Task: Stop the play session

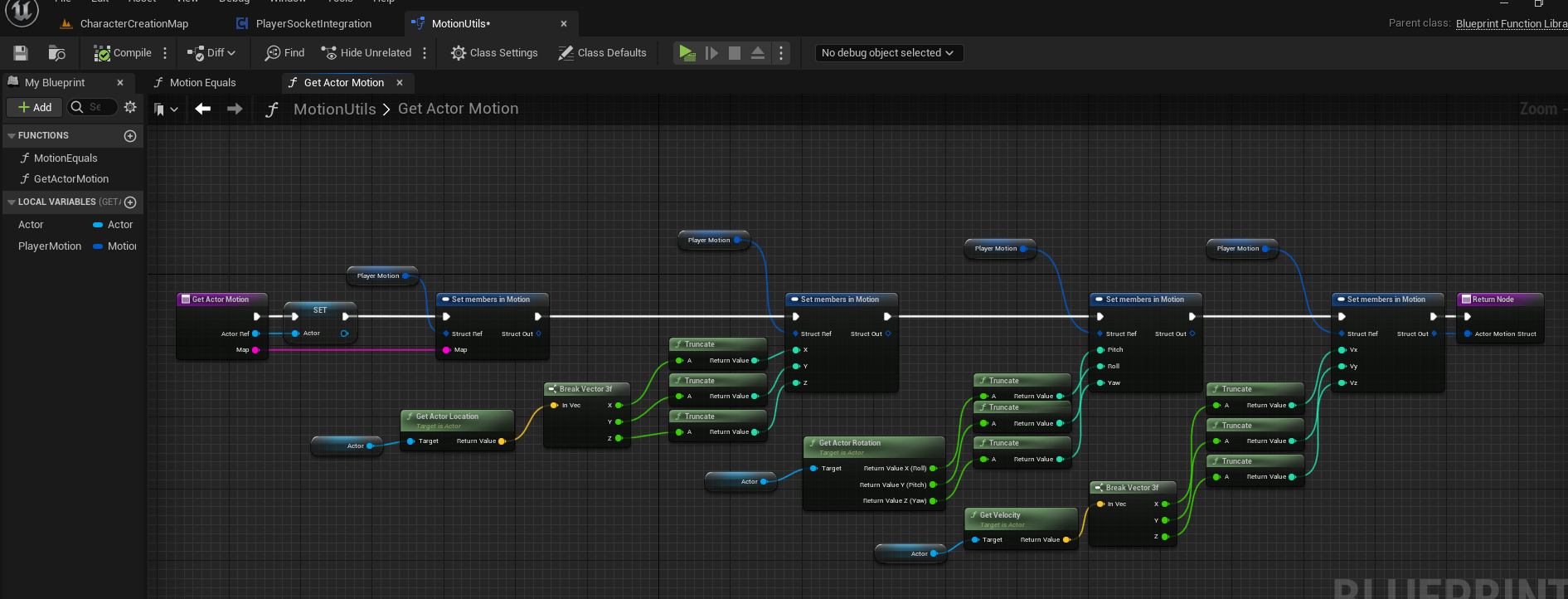Action: click(x=735, y=53)
